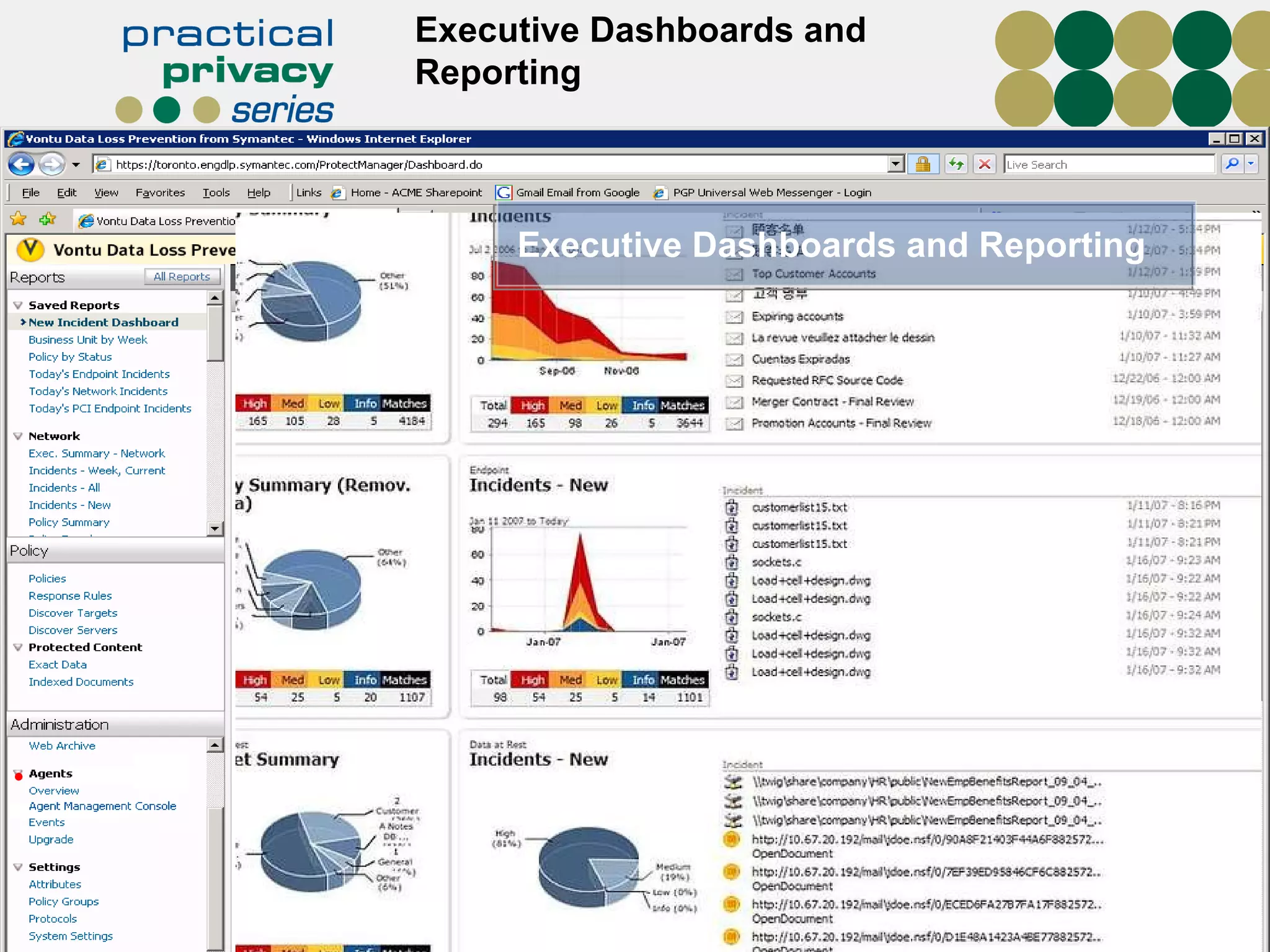This screenshot has width=1270, height=952.
Task: Click first network share icon in Data at Rest
Action: [733, 782]
